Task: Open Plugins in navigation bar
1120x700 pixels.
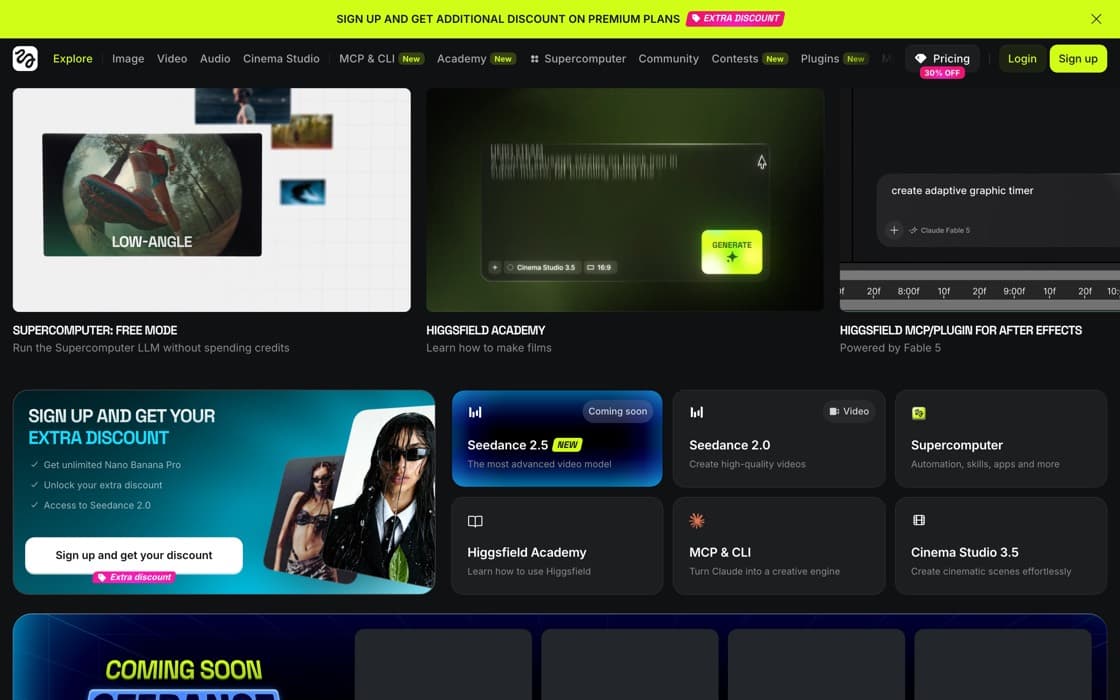Action: tap(834, 59)
